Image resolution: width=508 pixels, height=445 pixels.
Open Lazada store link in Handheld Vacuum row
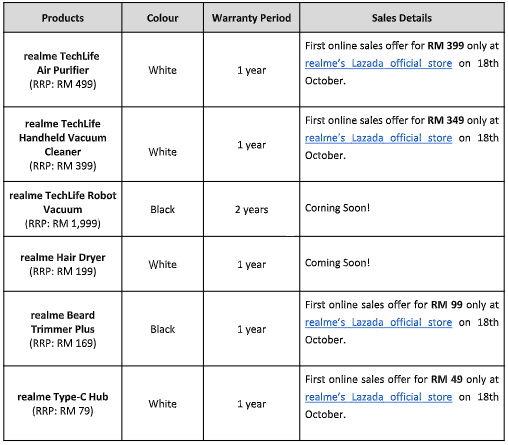tap(378, 138)
